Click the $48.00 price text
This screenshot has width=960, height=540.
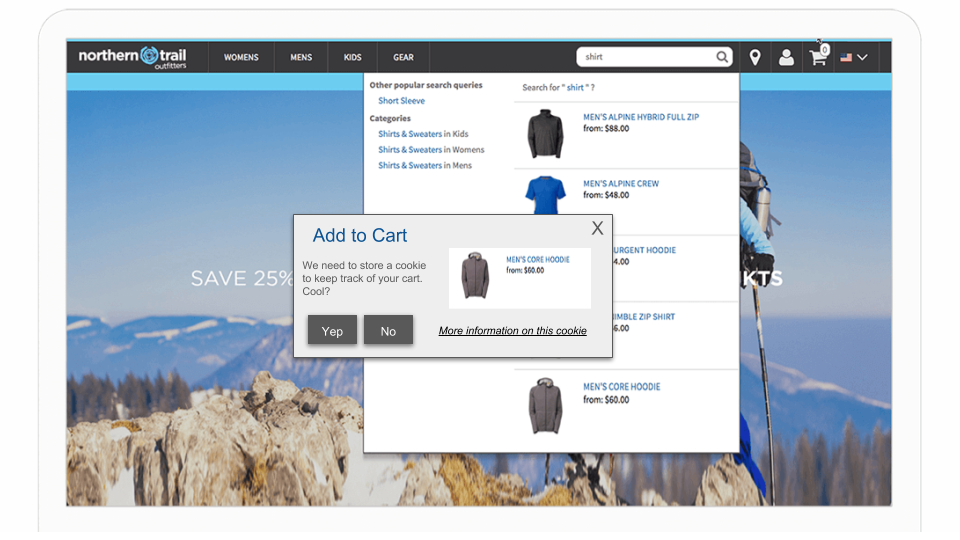pyautogui.click(x=617, y=195)
